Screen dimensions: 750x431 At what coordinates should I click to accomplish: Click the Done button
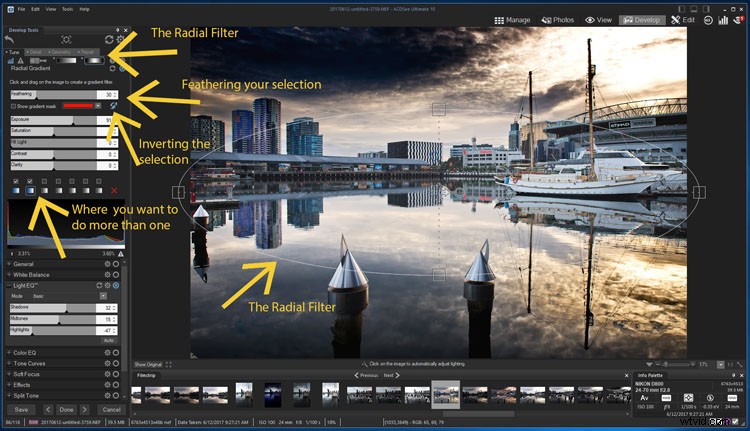tap(66, 409)
